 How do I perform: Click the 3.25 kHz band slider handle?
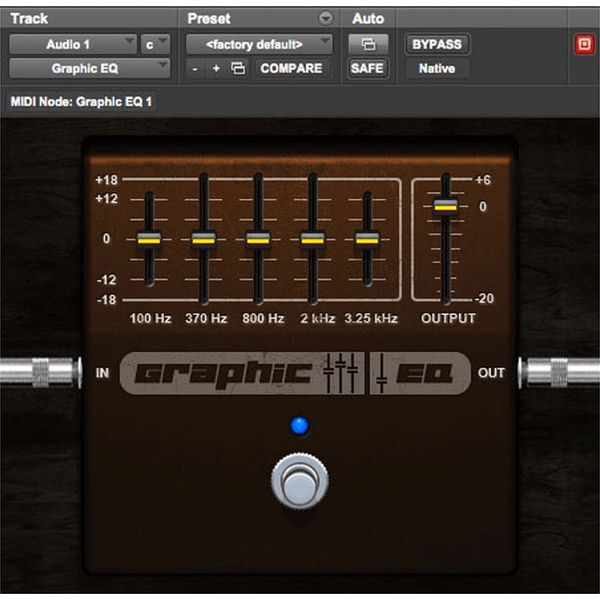[x=367, y=240]
